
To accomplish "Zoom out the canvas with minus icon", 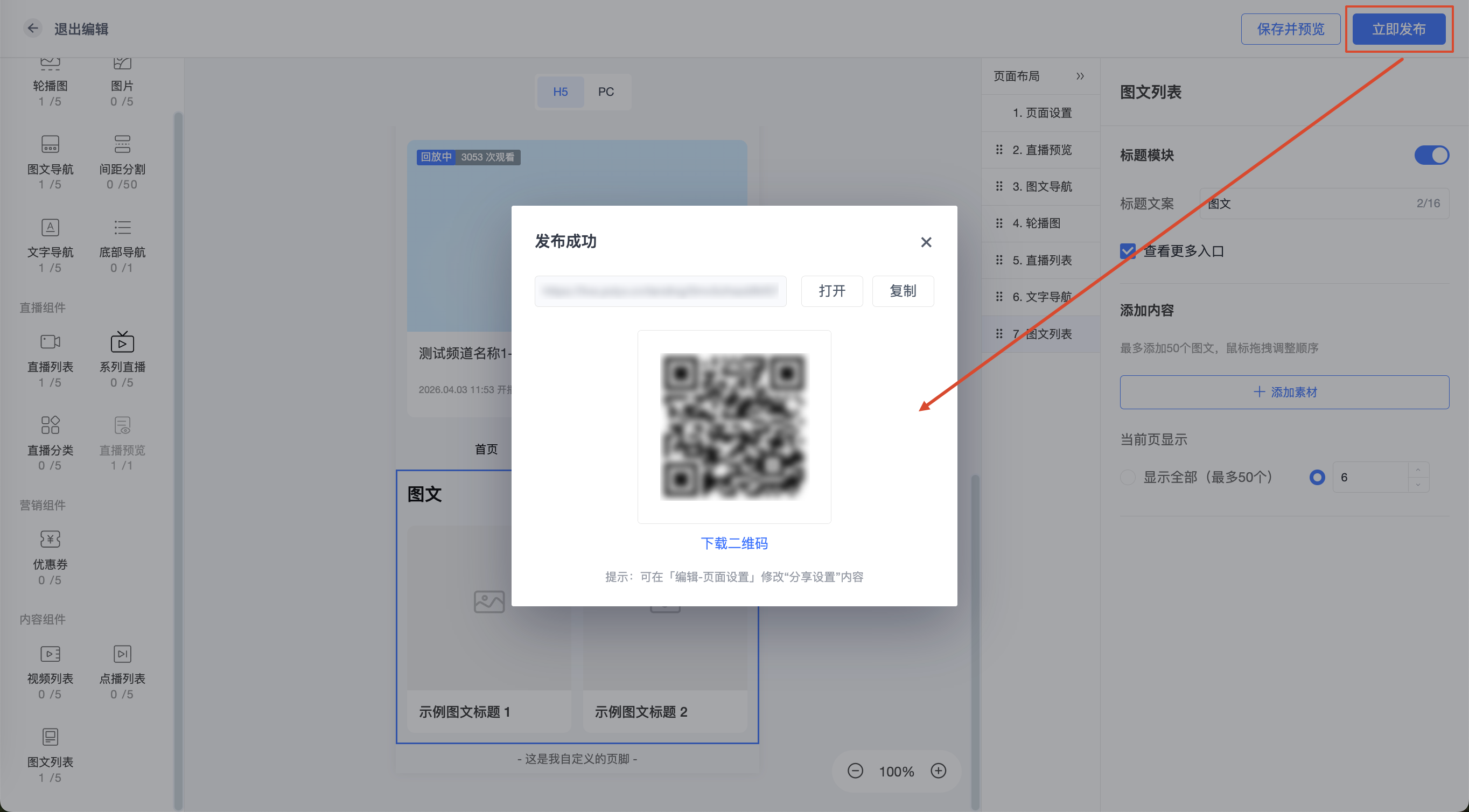I will point(855,771).
